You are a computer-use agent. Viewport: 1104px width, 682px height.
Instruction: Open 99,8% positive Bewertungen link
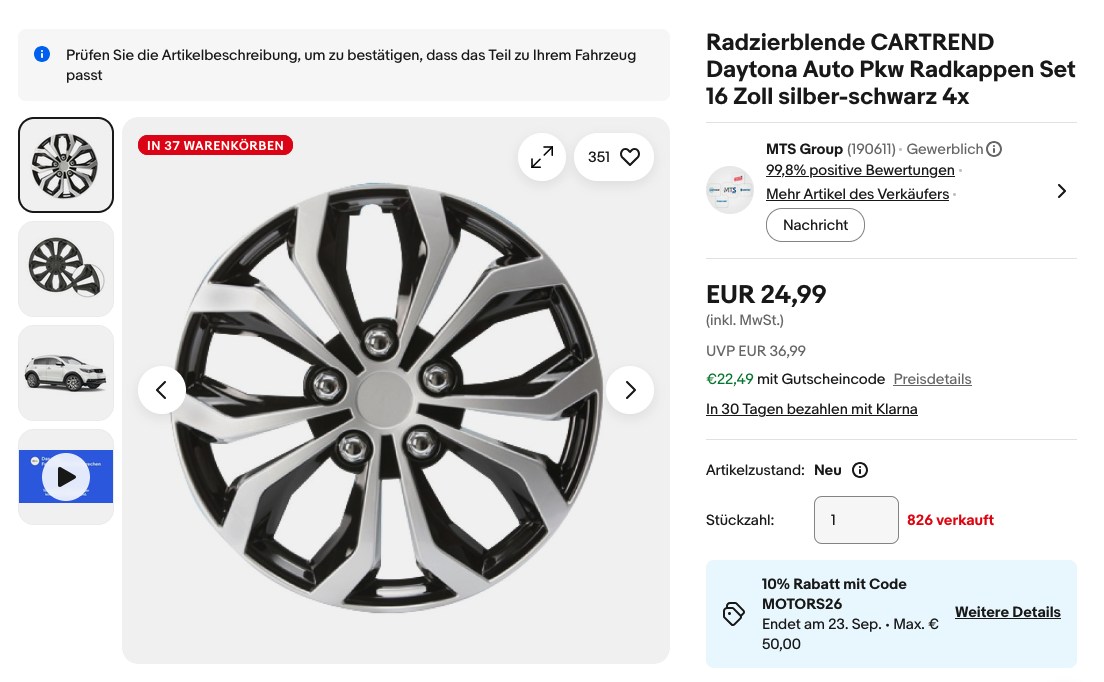pyautogui.click(x=860, y=170)
